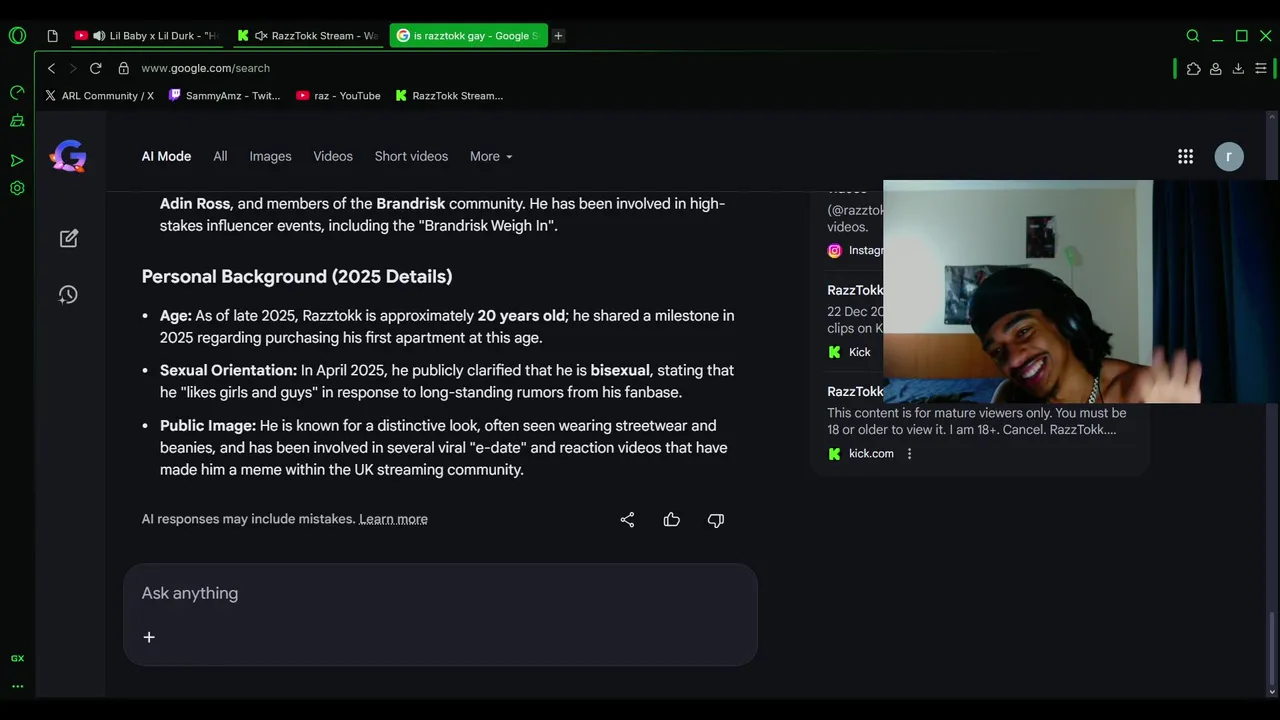Open the Learn more link

point(393,519)
